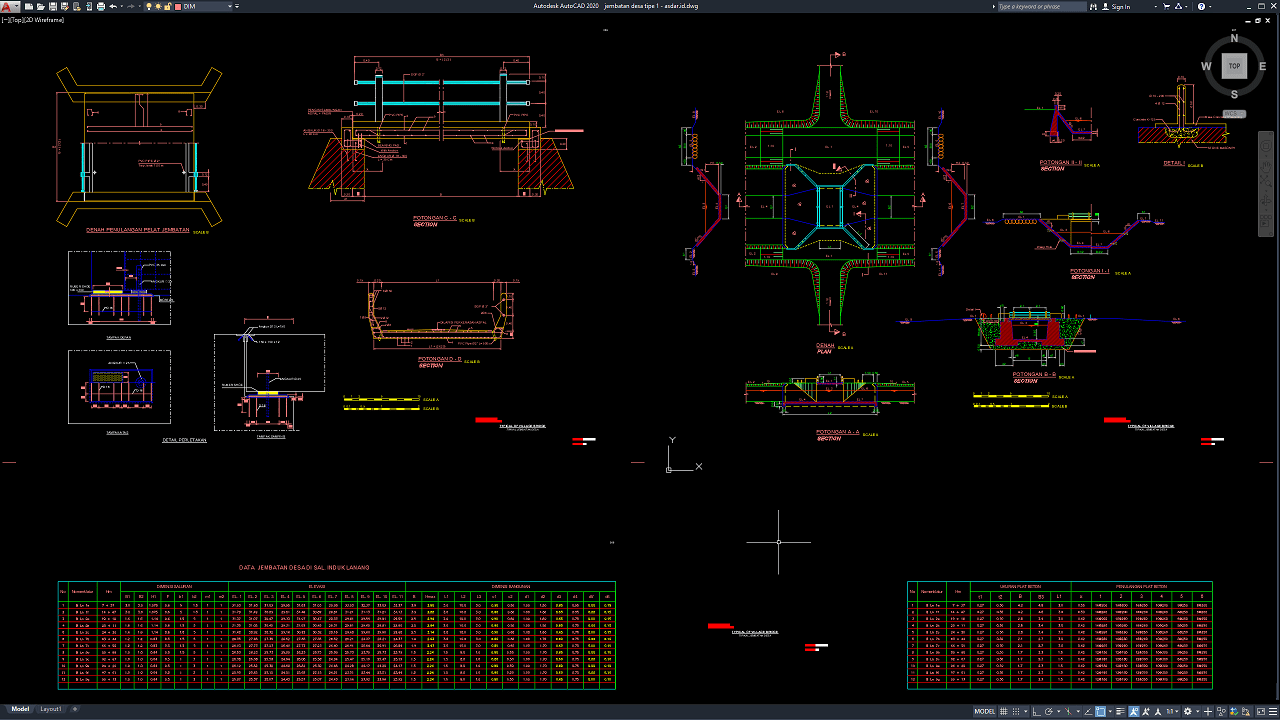Click the annotation monitor plus icon
The image size is (1280, 720).
[x=1208, y=711]
